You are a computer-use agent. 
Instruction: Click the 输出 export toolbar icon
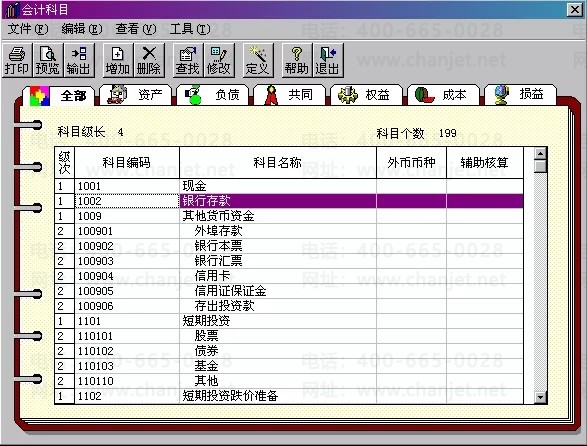point(79,60)
